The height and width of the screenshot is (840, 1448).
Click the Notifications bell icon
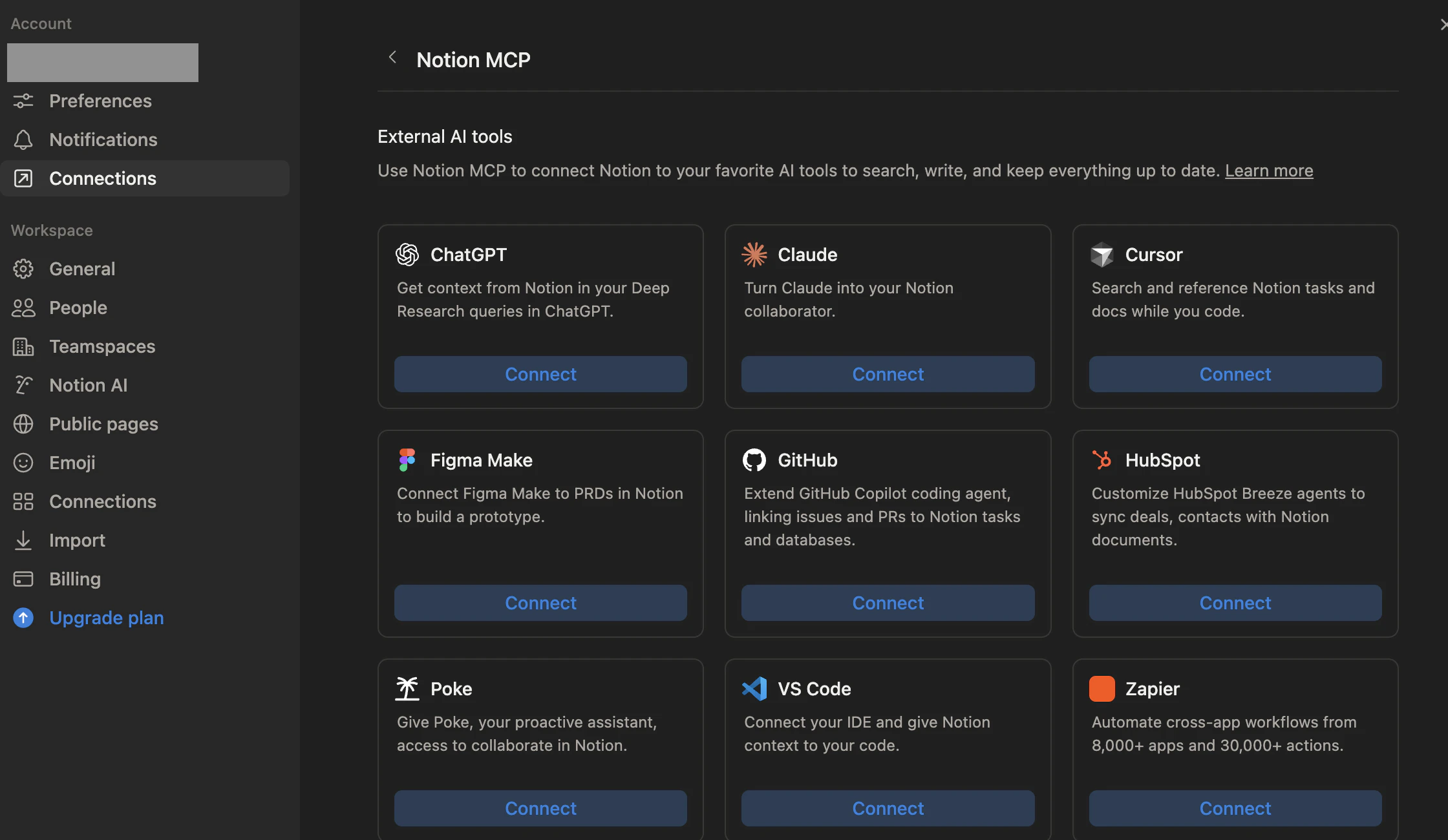(x=23, y=140)
